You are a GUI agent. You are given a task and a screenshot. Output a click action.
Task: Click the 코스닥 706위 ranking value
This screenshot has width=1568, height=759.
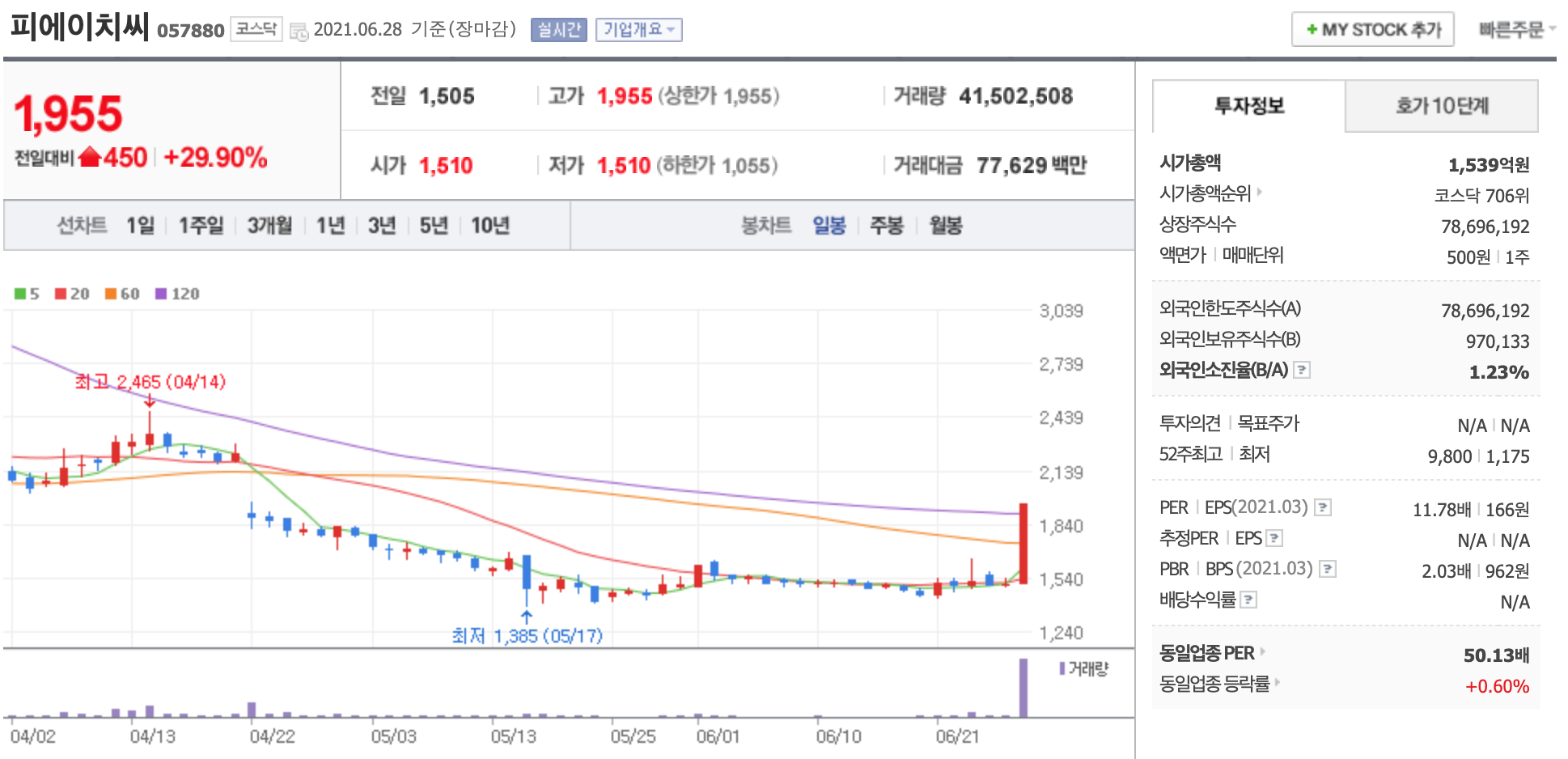1481,196
